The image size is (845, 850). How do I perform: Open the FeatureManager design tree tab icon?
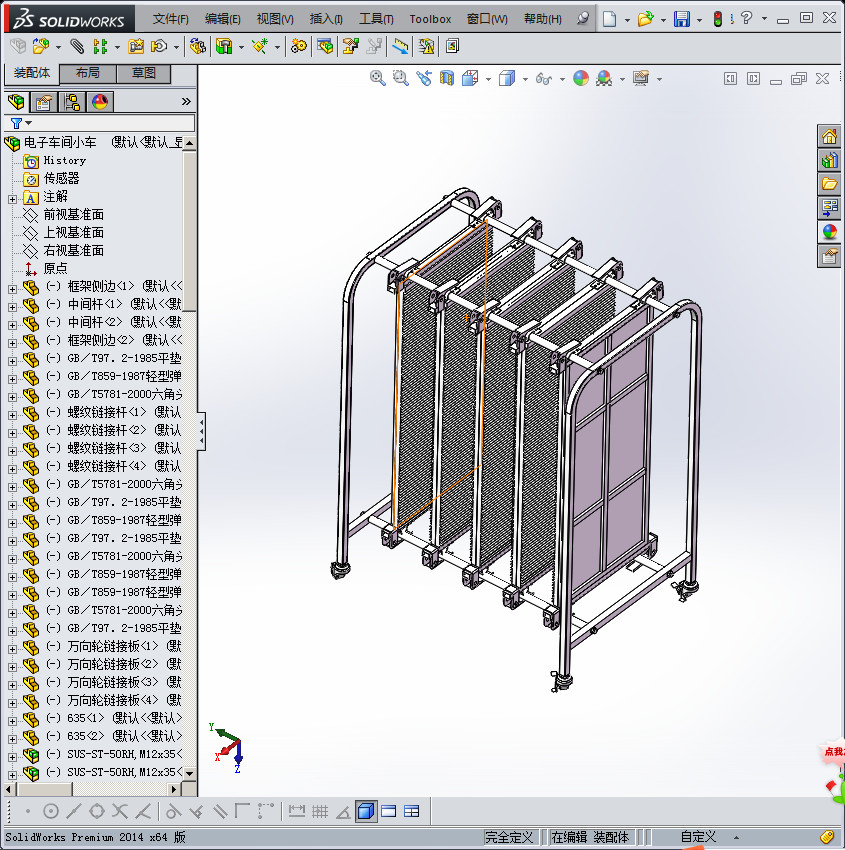[x=15, y=102]
